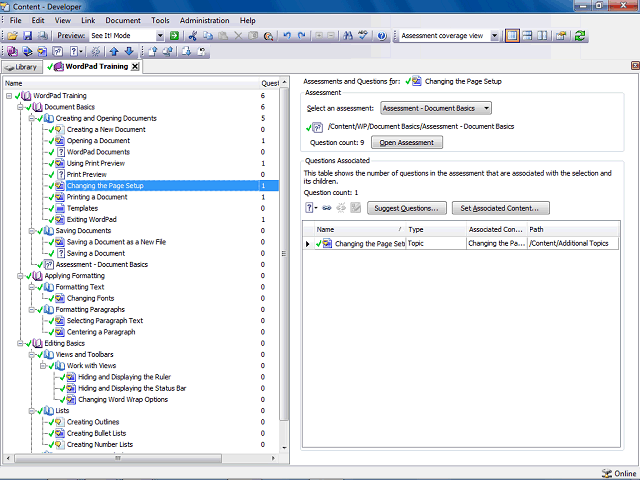Screen dimensions: 640x480
Task: Collapse the Work with Views node
Action: click(43, 366)
